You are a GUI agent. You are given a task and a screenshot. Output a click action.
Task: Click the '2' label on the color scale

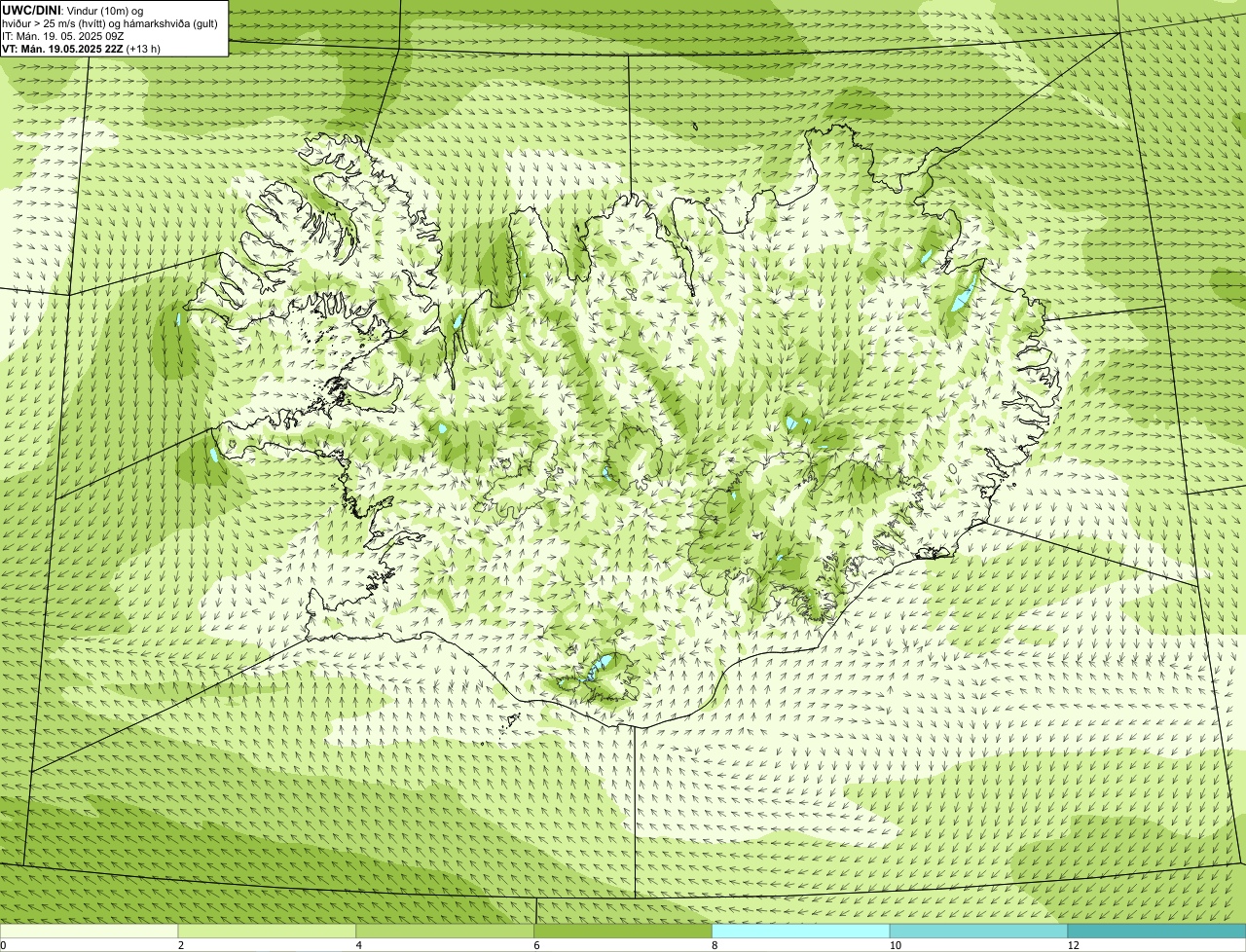pyautogui.click(x=180, y=945)
